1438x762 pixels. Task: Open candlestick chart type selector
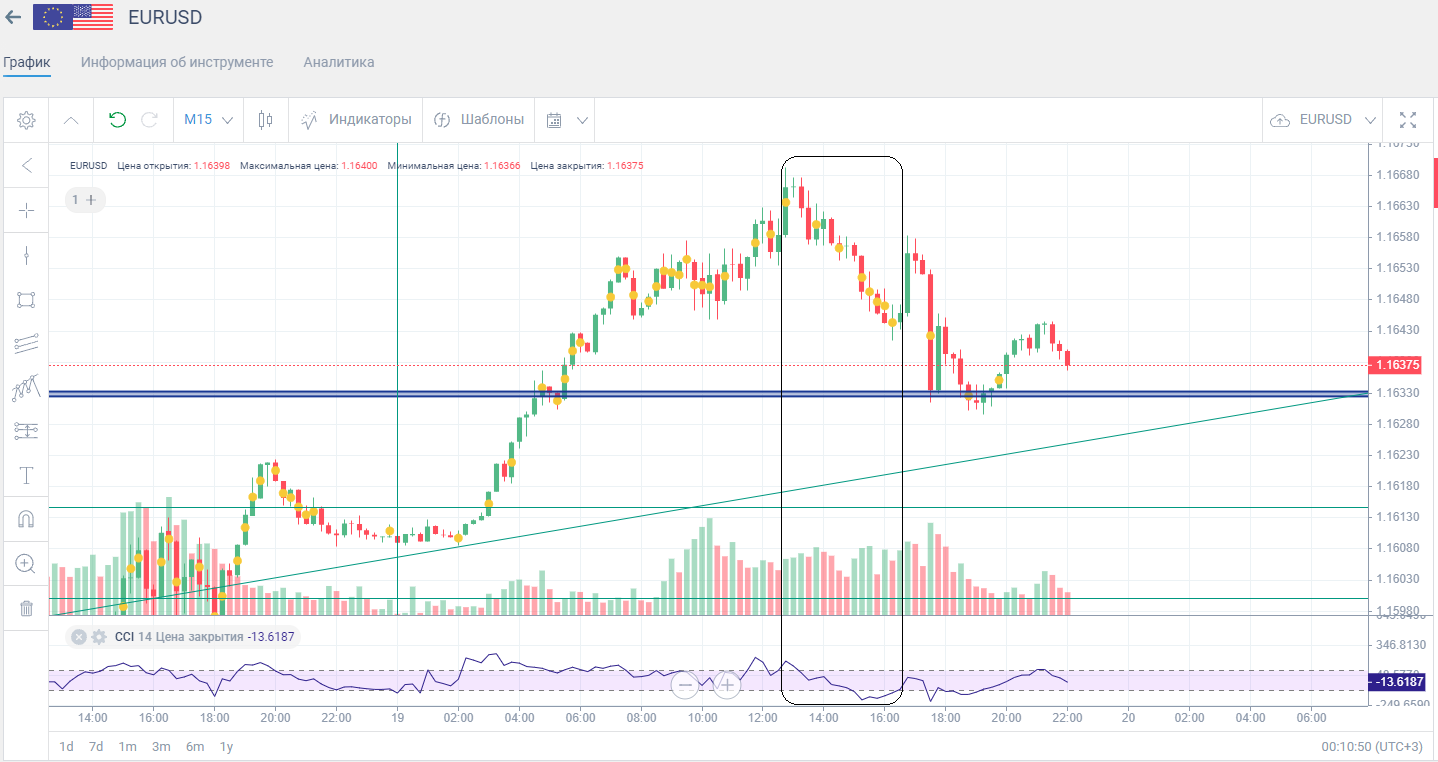coord(265,120)
